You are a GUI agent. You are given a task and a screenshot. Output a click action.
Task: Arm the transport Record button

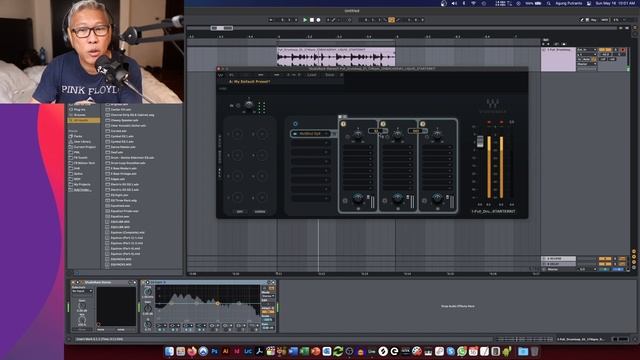[318, 20]
